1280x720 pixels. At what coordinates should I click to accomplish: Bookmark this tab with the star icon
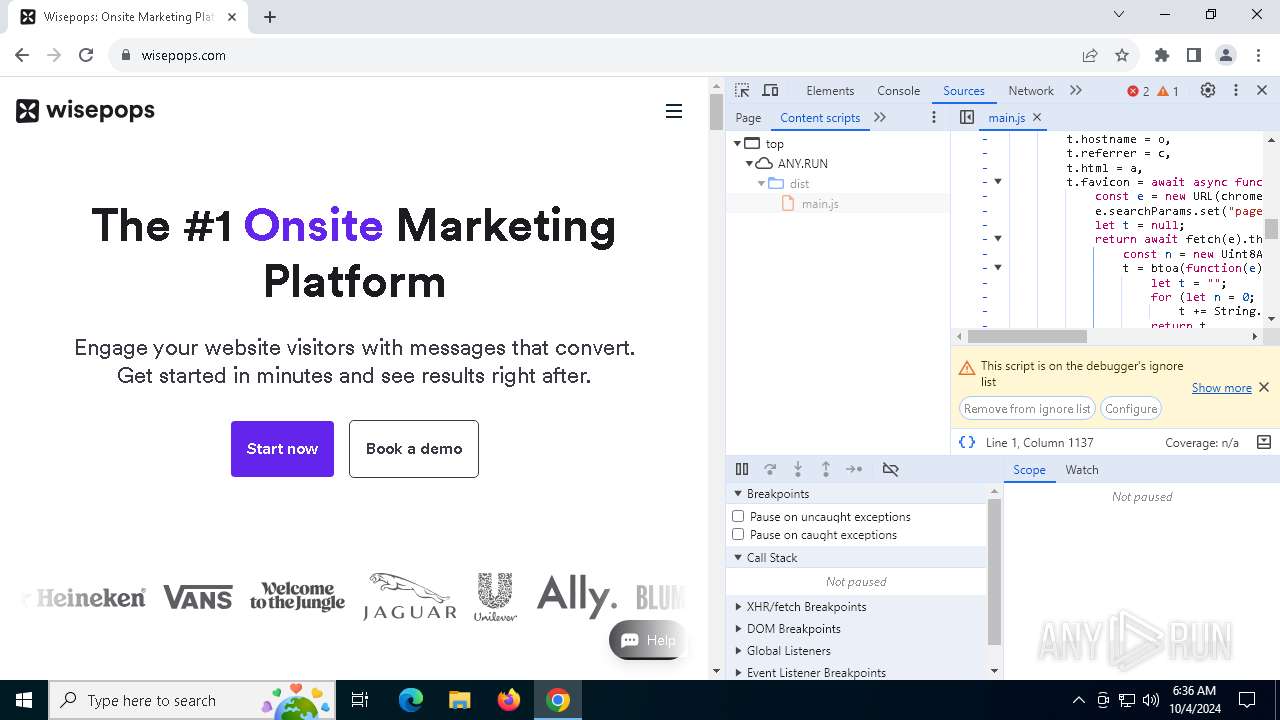[1122, 55]
